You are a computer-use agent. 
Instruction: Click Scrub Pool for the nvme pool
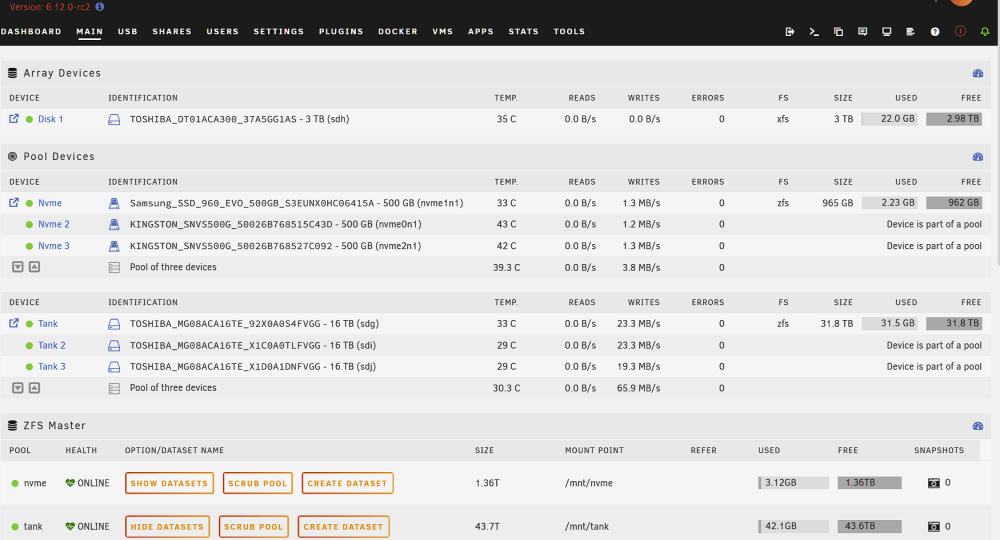(x=258, y=483)
